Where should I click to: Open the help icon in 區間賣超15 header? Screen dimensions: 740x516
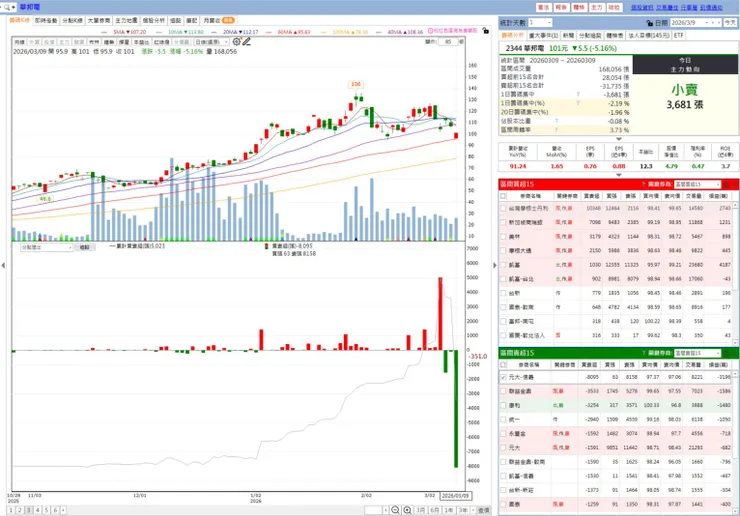tap(643, 353)
